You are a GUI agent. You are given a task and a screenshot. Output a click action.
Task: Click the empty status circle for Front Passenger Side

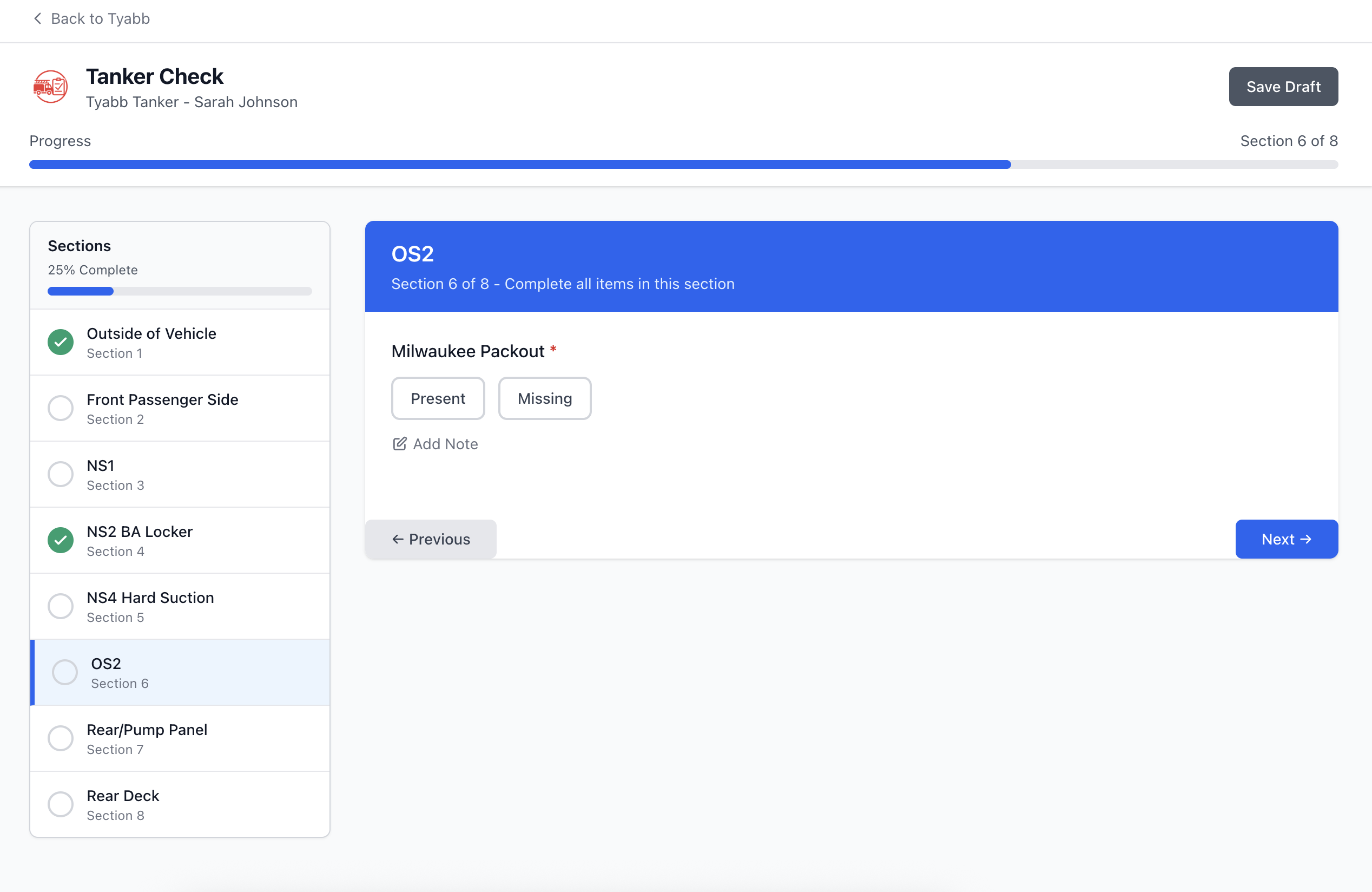[x=61, y=409]
